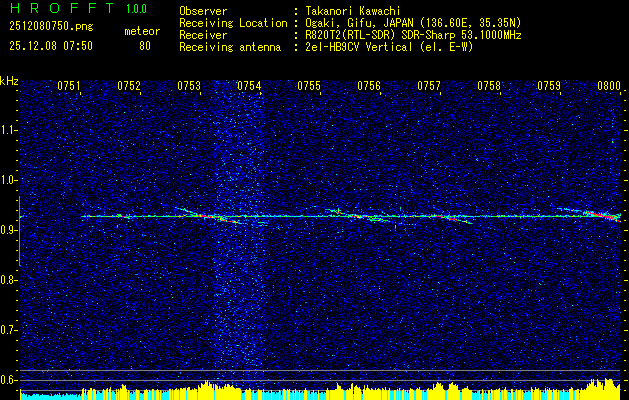Viewport: 629px width, 400px height.
Task: Click the red meteor echo near 0757
Action: 451,218
